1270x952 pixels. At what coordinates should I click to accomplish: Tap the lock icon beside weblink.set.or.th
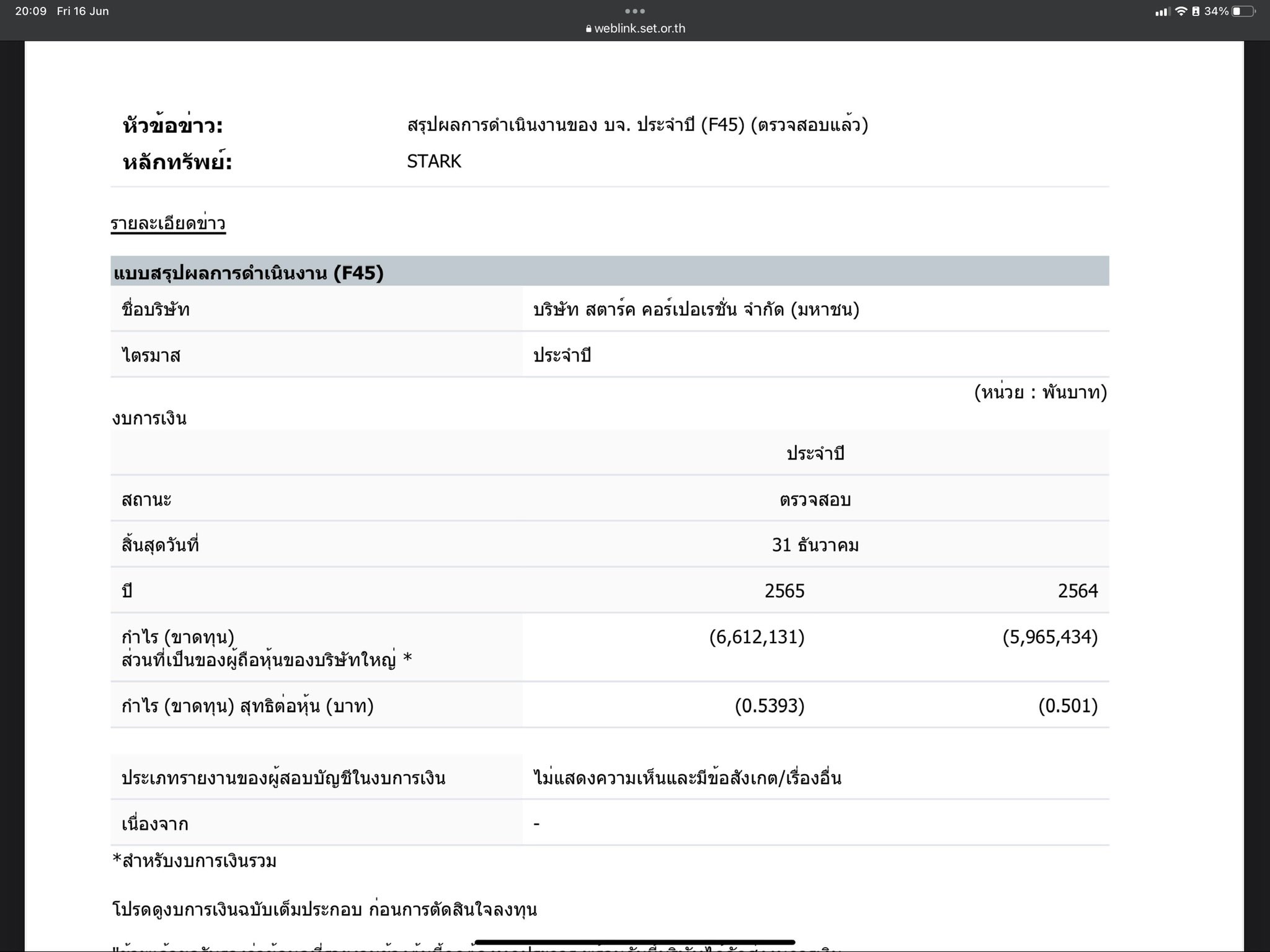tap(588, 29)
